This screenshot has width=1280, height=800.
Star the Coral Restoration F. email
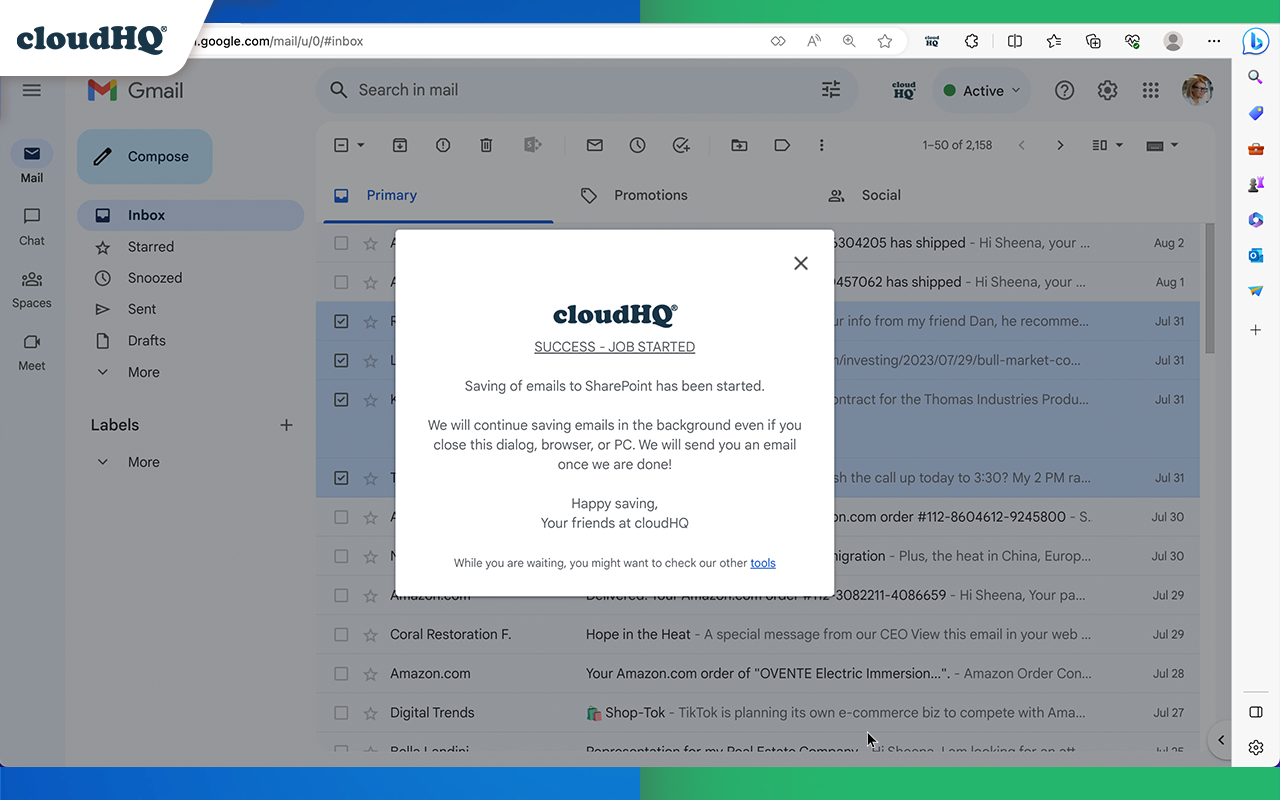point(370,634)
